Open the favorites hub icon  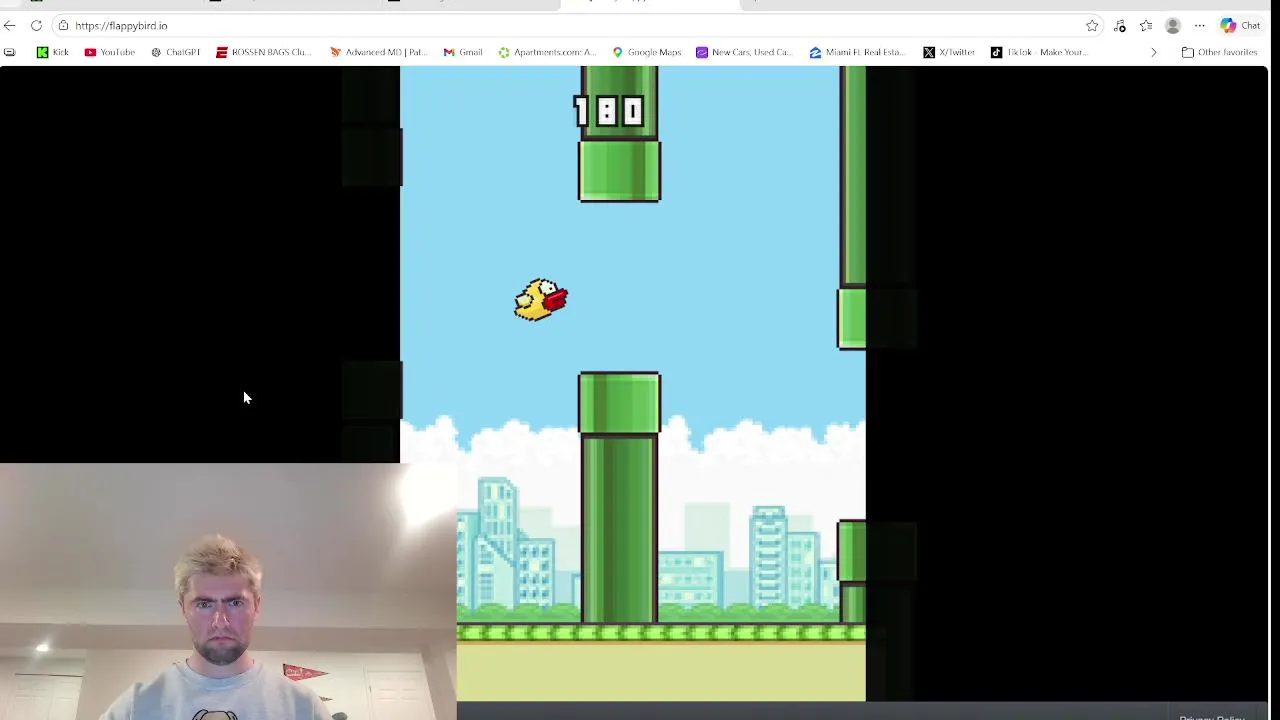(x=1146, y=26)
